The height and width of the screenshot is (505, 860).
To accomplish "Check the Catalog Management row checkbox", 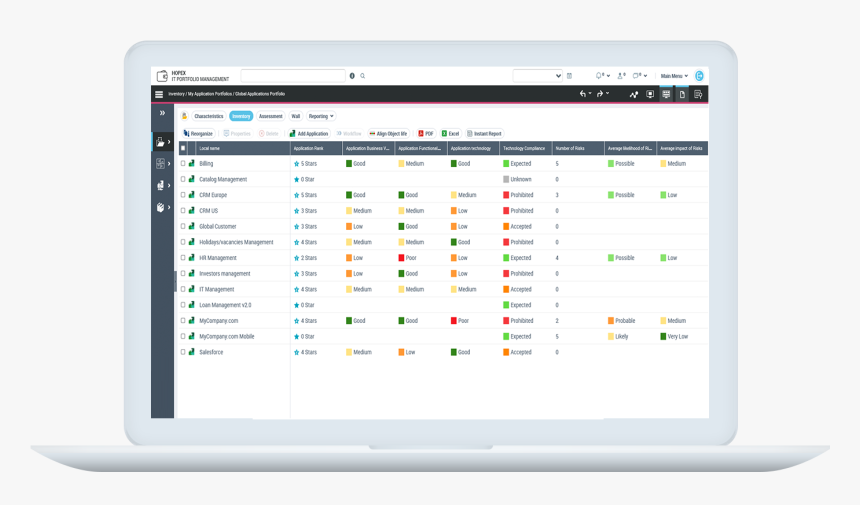I will click(183, 179).
